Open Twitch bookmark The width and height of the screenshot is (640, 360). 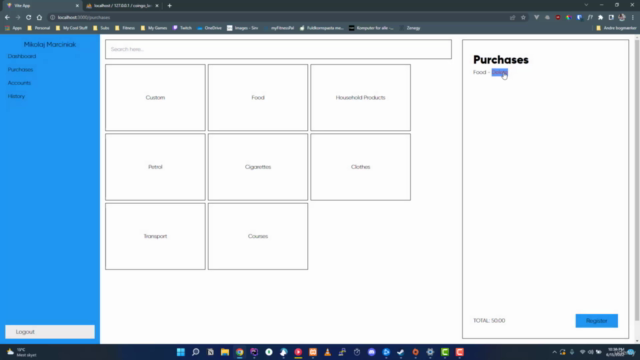(x=182, y=28)
